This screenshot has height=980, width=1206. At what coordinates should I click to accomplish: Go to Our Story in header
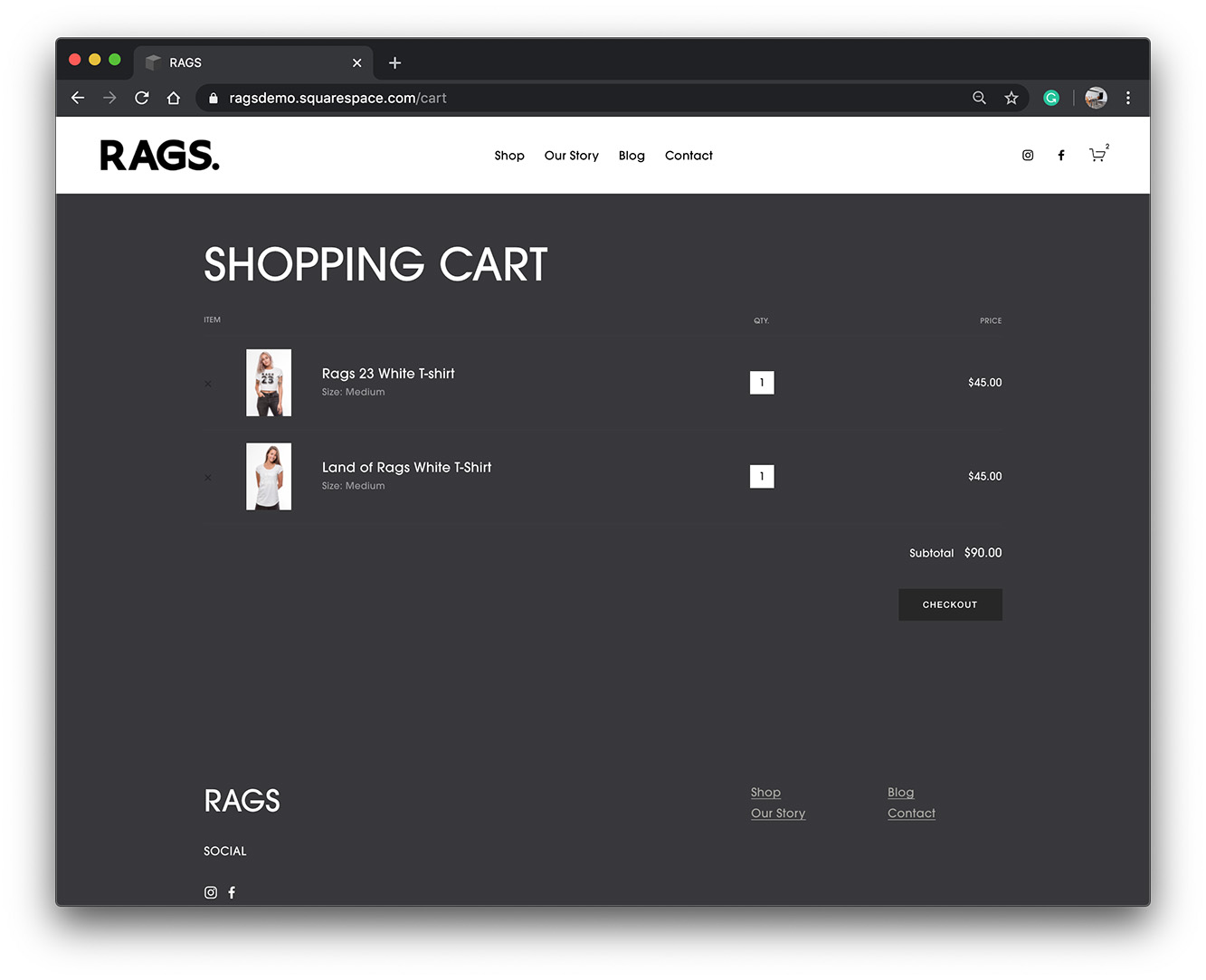point(571,156)
